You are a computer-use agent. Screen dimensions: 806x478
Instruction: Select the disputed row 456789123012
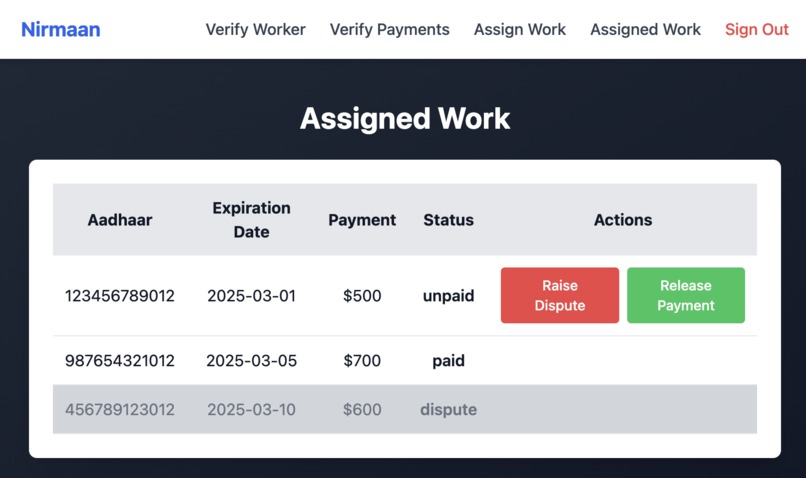(405, 409)
